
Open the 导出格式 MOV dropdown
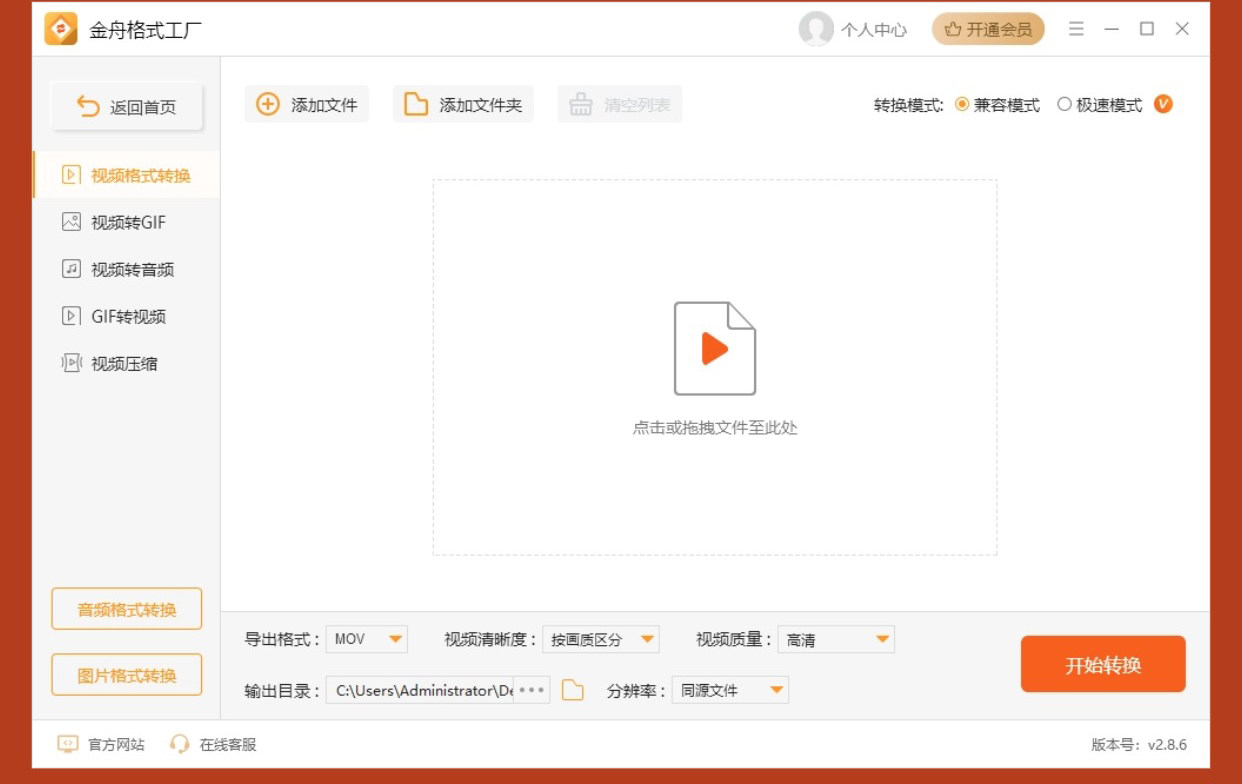point(367,639)
